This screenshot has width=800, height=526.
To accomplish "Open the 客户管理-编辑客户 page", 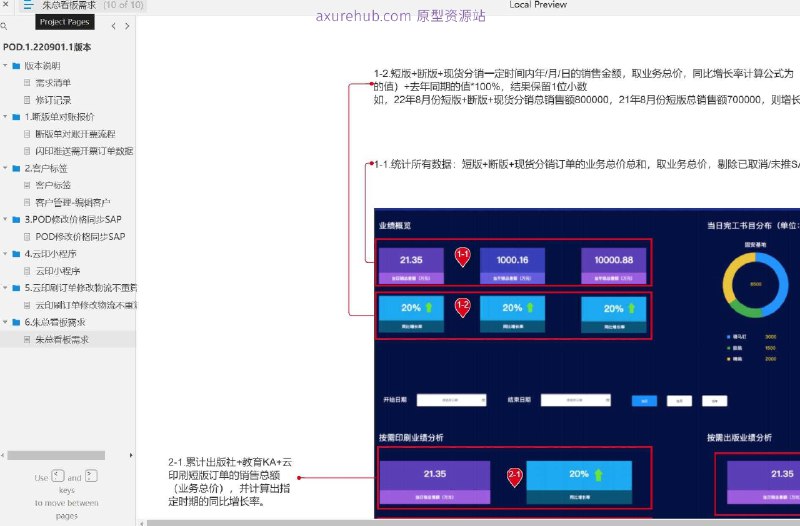I will pos(73,203).
